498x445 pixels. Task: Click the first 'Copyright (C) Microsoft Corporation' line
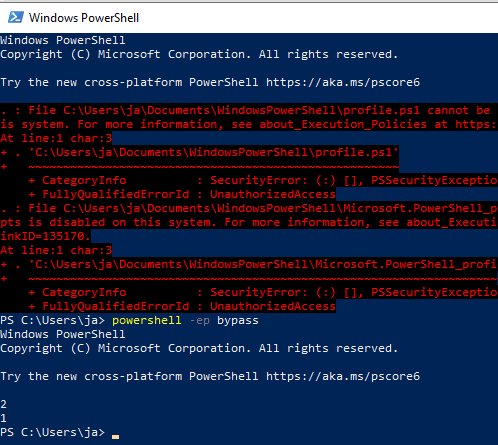coord(199,54)
